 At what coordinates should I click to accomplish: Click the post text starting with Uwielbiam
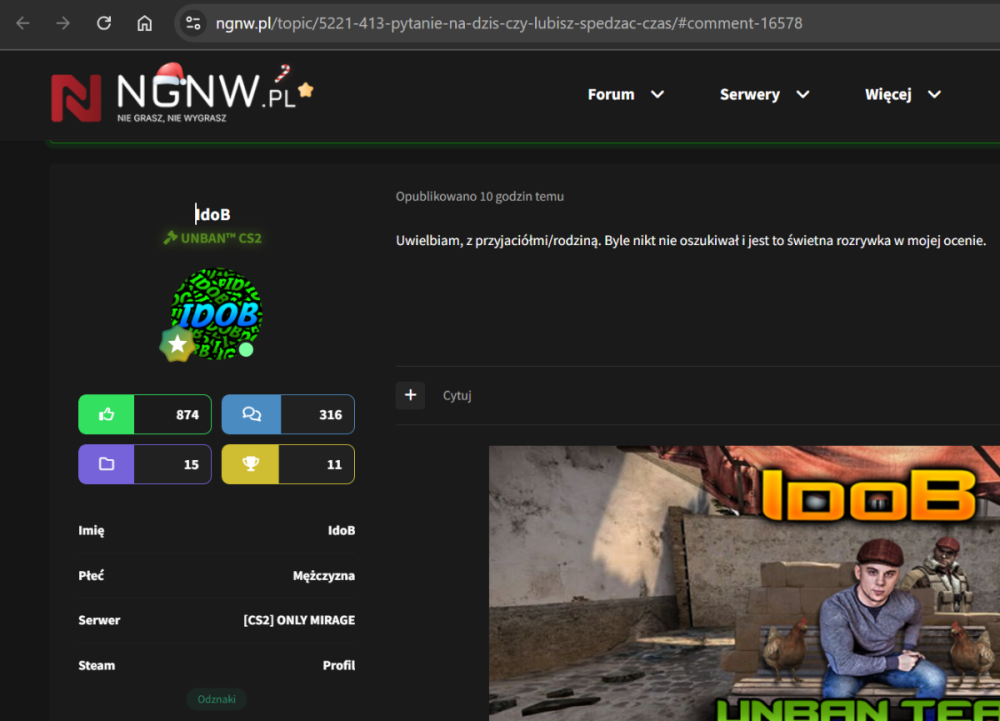(x=691, y=240)
